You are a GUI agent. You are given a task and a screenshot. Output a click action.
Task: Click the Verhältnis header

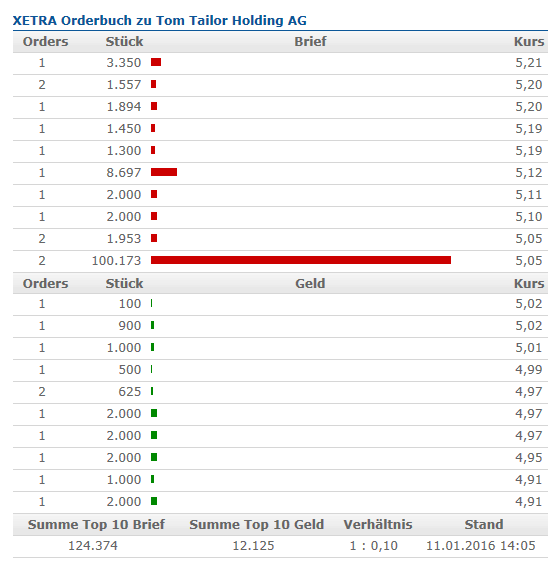coord(378,524)
